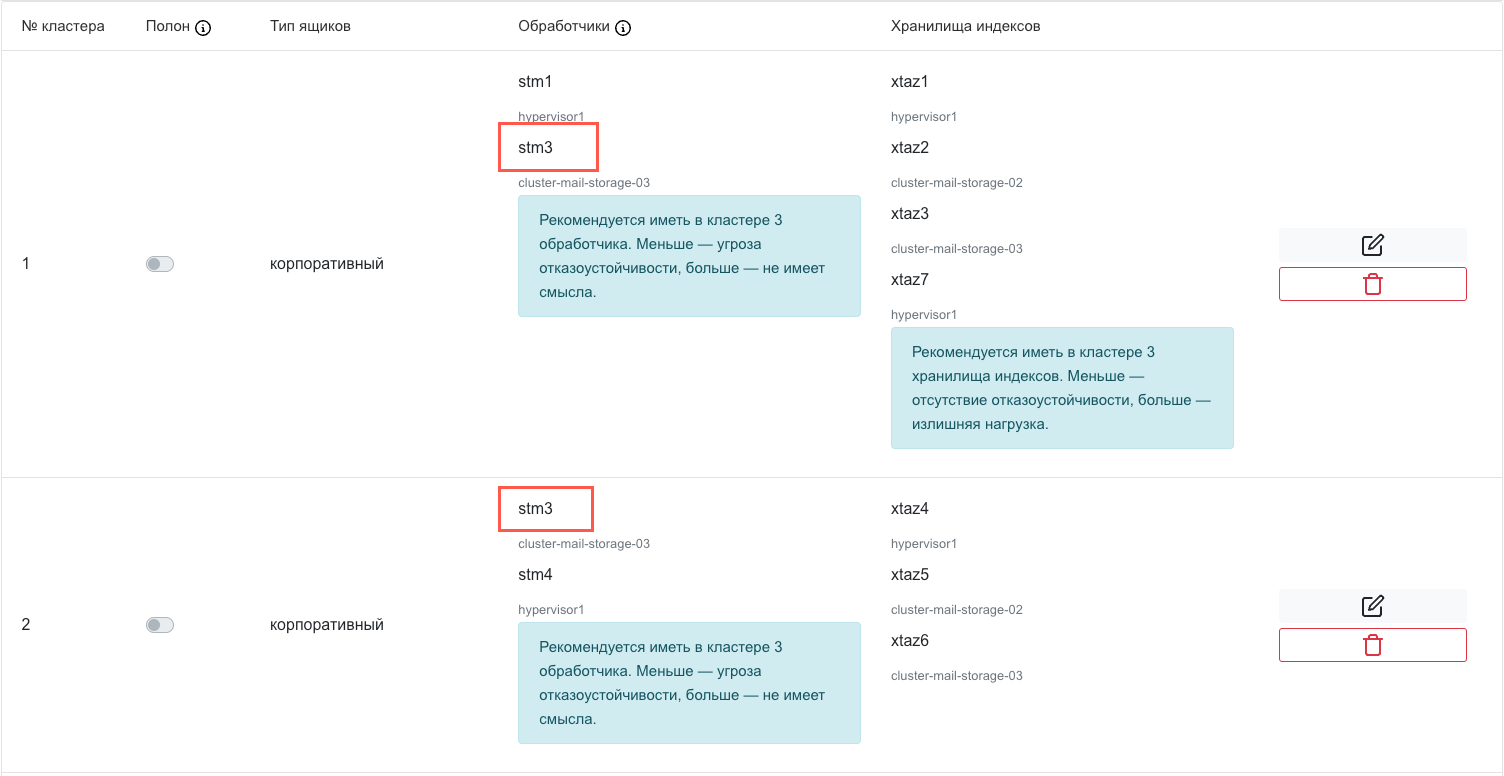This screenshot has width=1504, height=776.
Task: Click handler stm1 in cluster 1
Action: [535, 82]
